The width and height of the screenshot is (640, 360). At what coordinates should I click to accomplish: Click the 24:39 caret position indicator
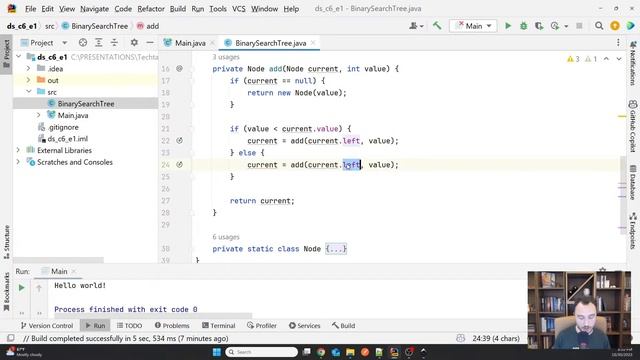[496, 338]
